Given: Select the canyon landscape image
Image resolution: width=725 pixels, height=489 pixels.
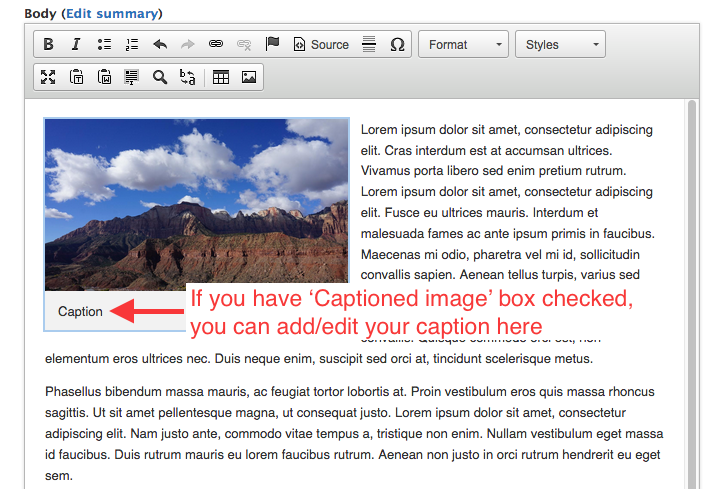Looking at the screenshot, I should (x=197, y=205).
